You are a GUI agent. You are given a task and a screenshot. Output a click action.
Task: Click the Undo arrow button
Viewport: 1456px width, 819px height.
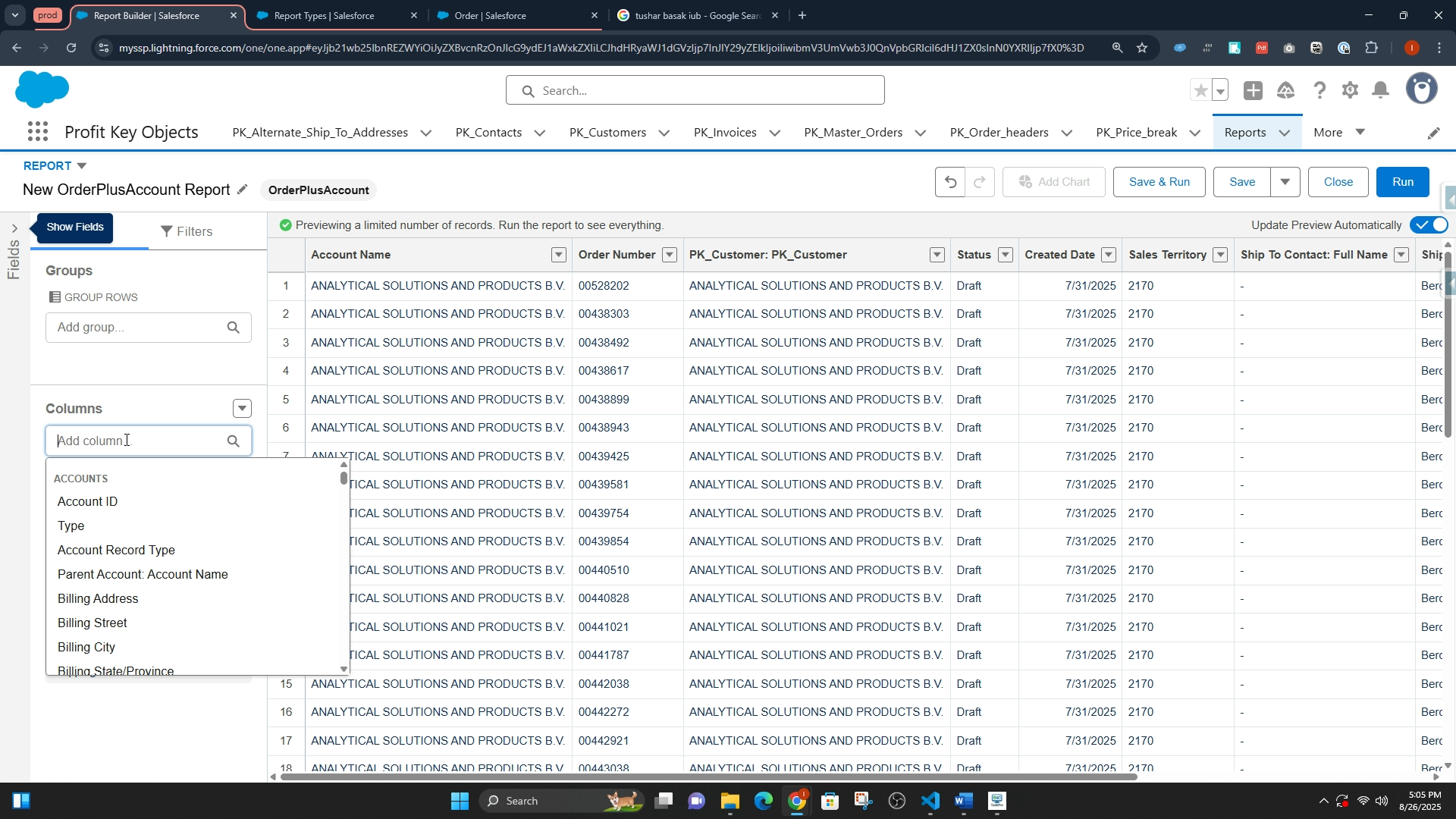click(950, 182)
